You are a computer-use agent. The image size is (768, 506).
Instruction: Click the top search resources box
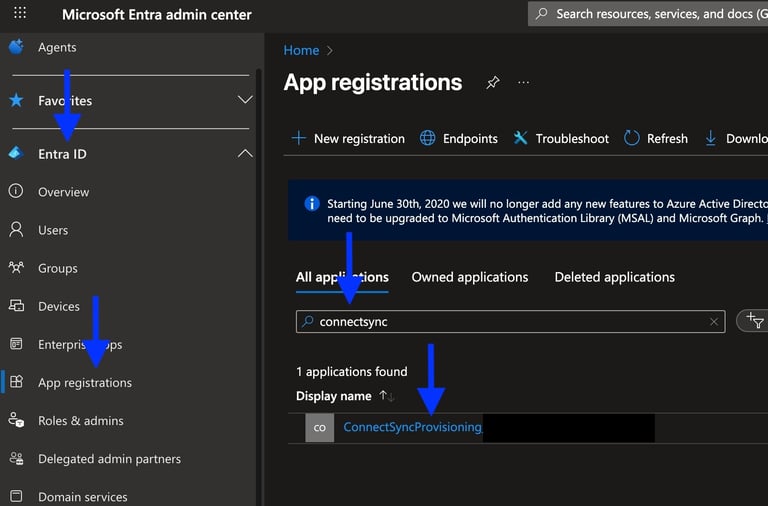[648, 14]
